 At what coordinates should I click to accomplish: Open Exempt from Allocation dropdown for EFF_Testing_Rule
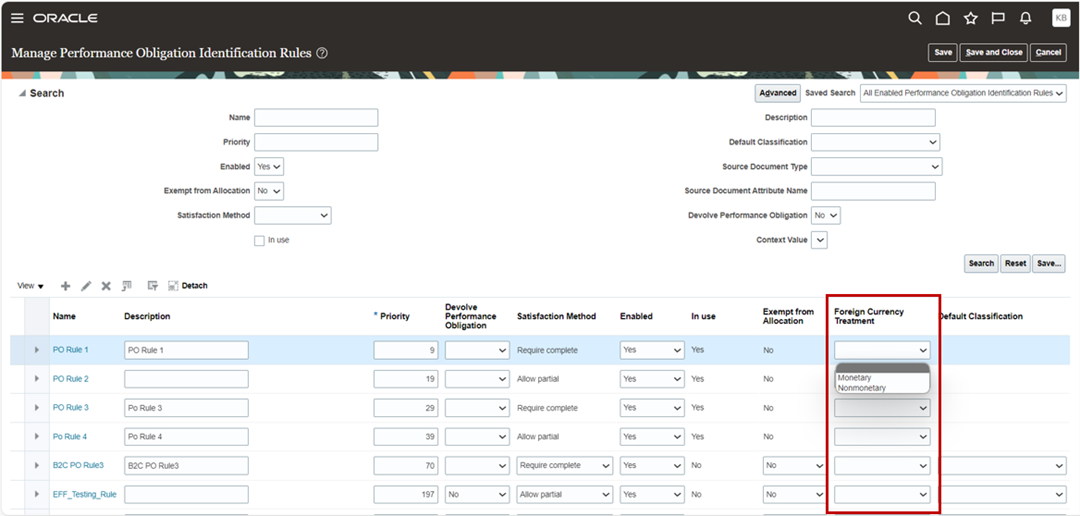793,494
